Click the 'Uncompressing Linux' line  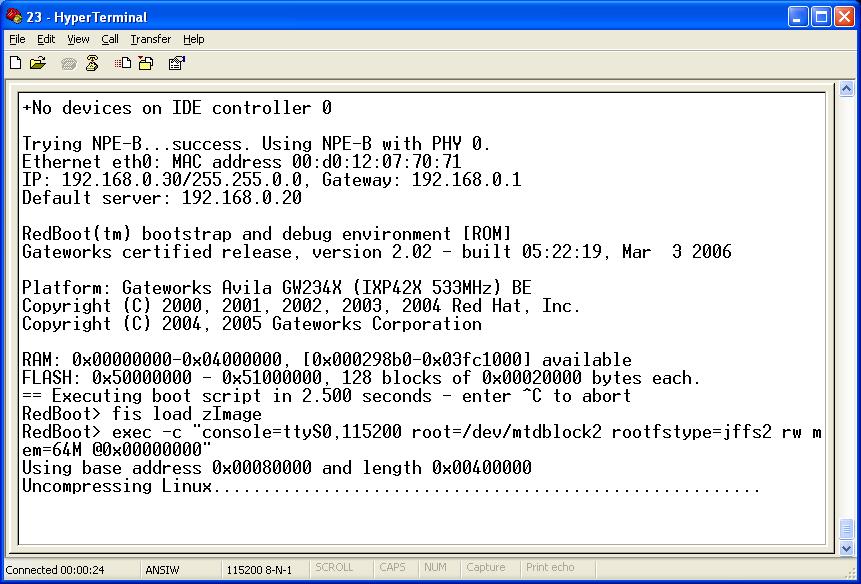tap(391, 486)
